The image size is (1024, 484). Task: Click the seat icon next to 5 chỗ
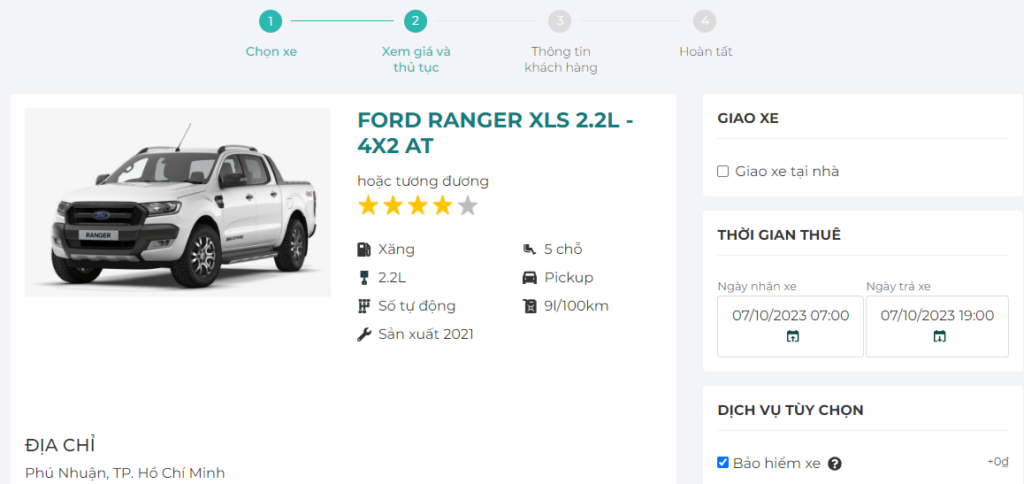click(x=529, y=249)
